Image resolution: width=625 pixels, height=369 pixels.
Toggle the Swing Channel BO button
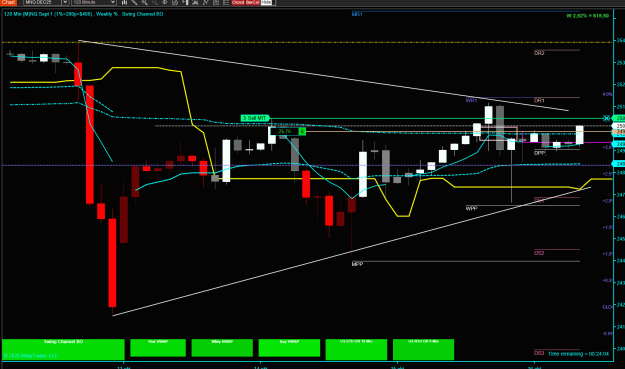coord(63,349)
